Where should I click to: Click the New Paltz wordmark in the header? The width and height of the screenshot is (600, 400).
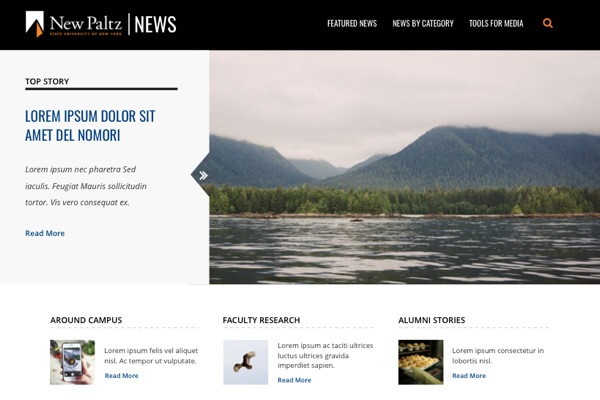tap(86, 24)
